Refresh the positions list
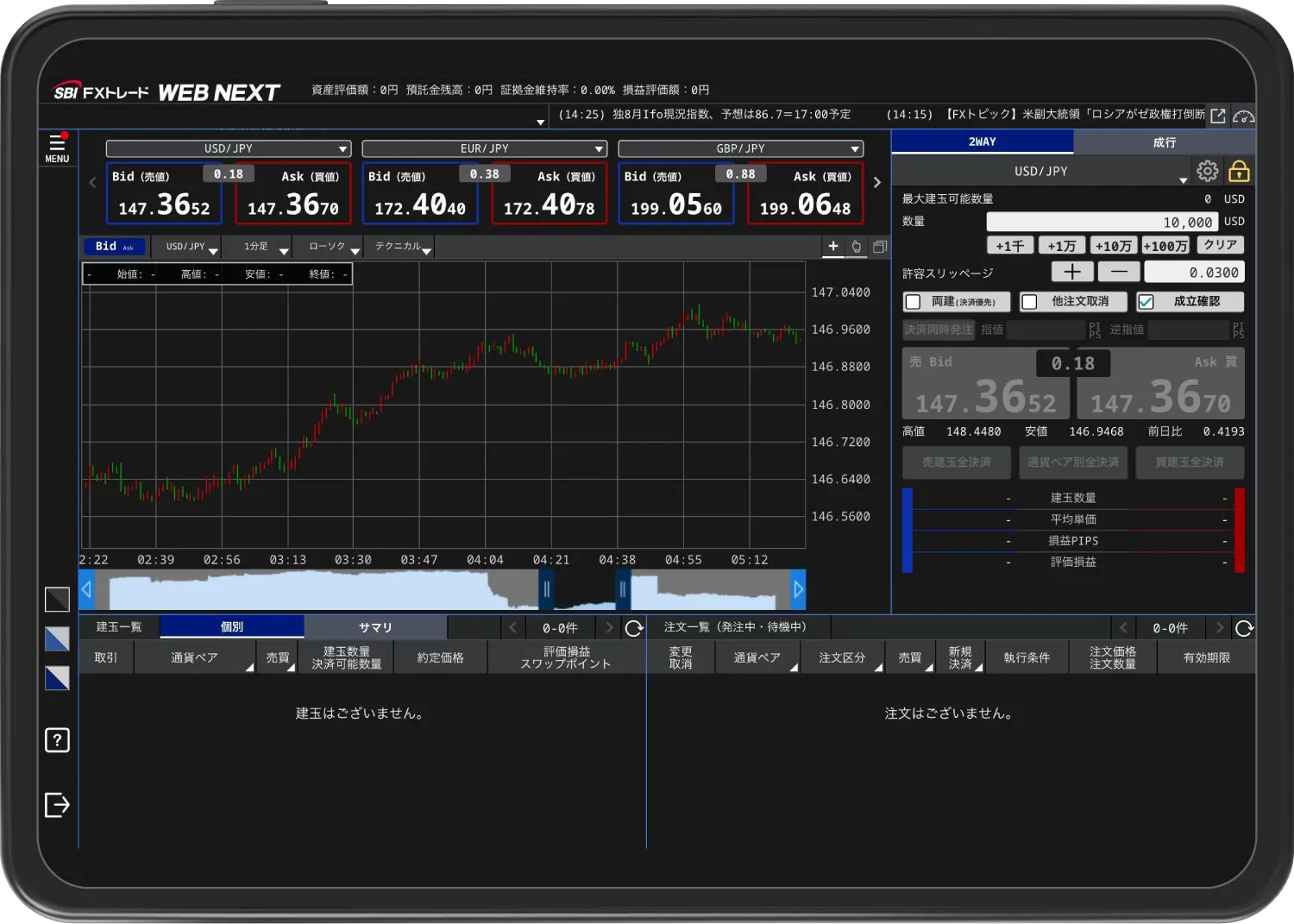Image resolution: width=1294 pixels, height=924 pixels. [x=634, y=628]
